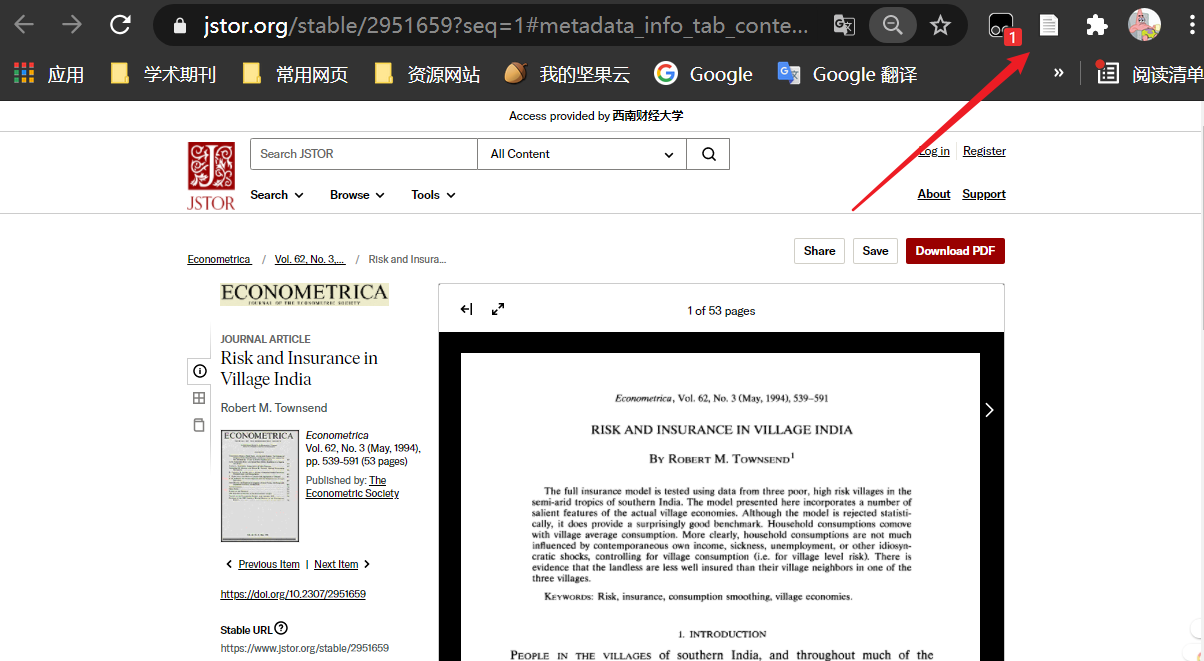1204x661 pixels.
Task: Expand the Browse menu
Action: point(357,195)
